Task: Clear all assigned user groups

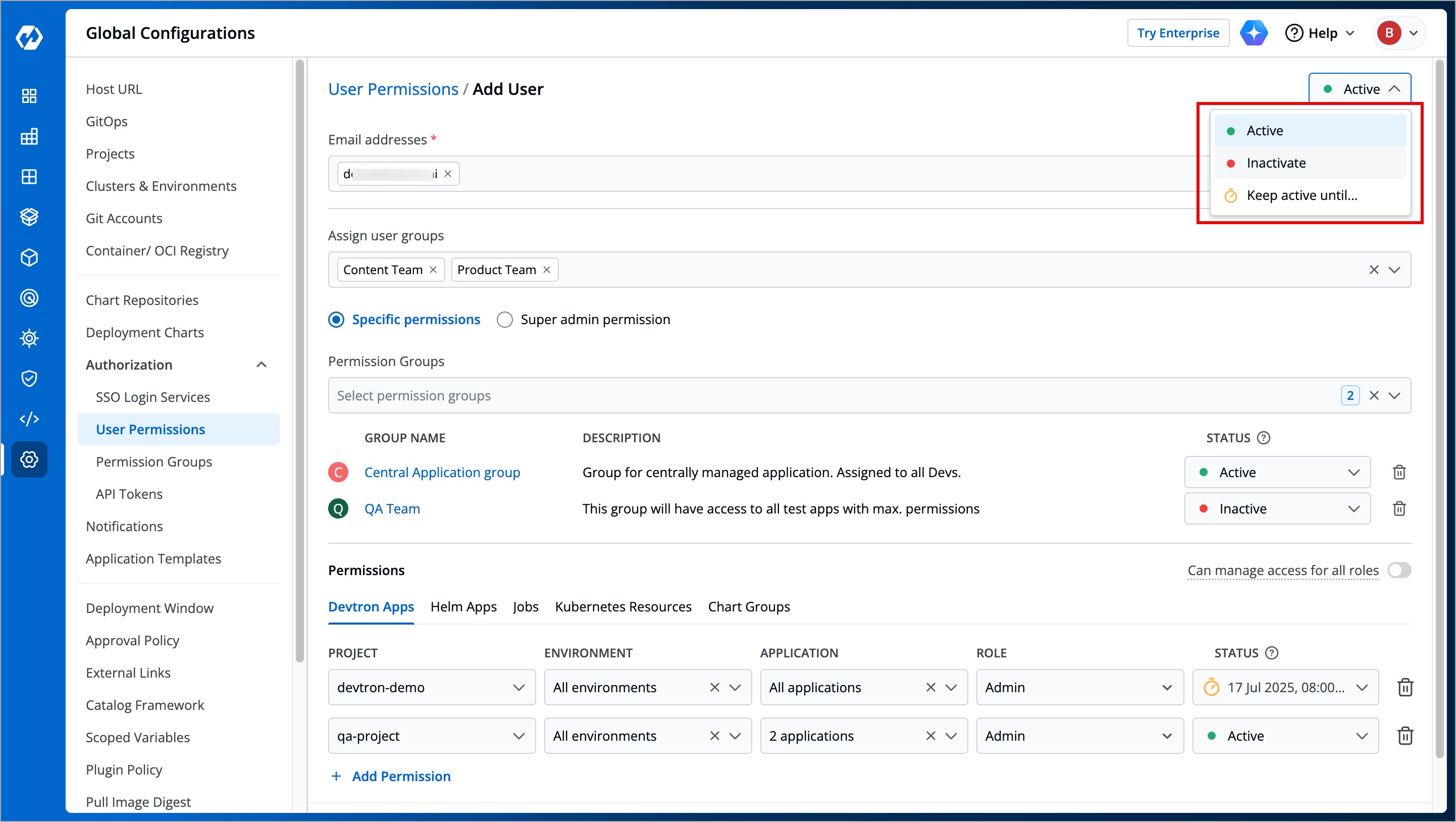Action: tap(1374, 270)
